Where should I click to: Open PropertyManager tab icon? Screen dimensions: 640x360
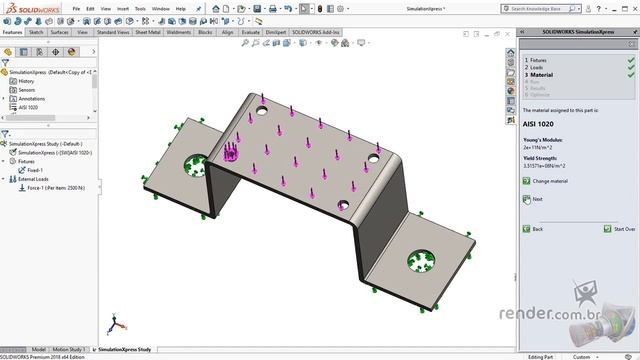point(24,52)
